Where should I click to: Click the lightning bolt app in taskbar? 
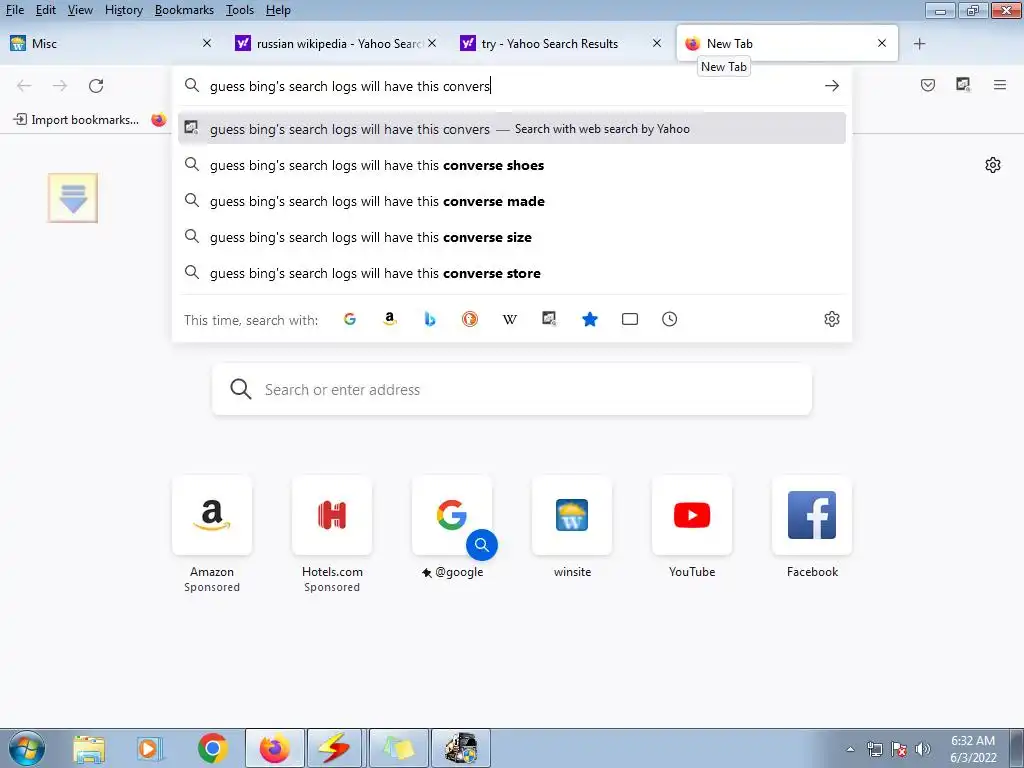pyautogui.click(x=334, y=748)
